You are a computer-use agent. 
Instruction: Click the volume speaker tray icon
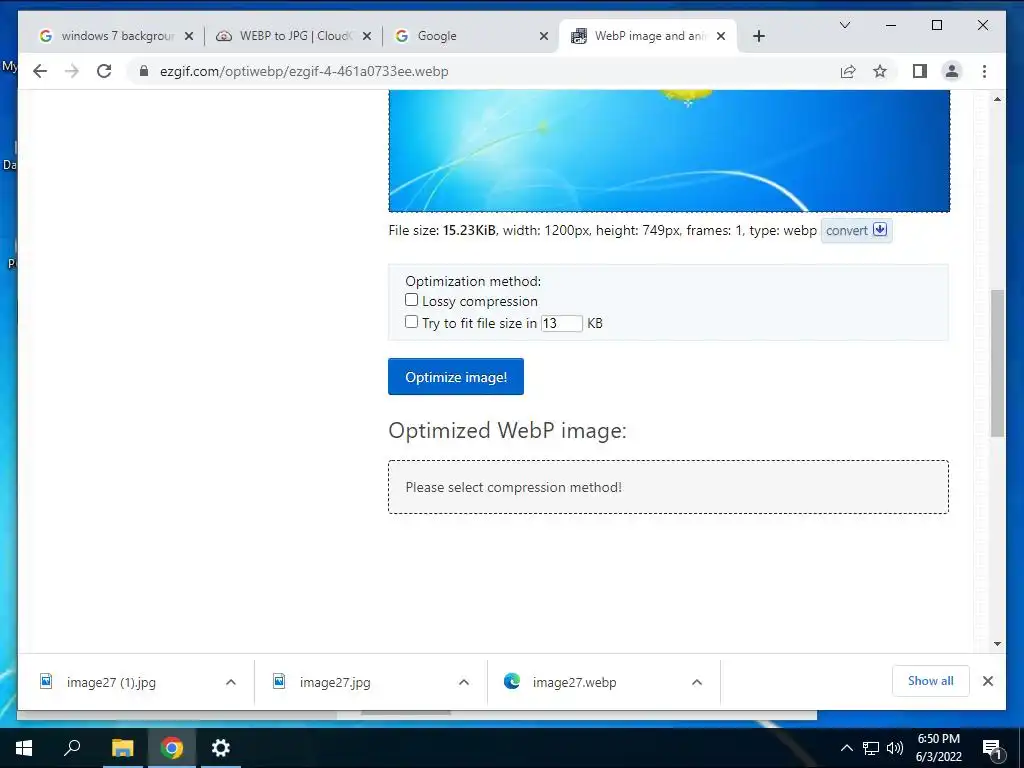(895, 748)
